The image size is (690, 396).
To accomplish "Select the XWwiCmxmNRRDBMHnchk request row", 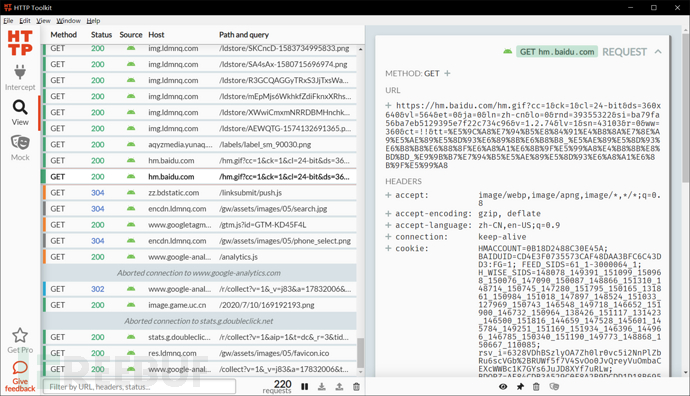I will coord(200,112).
